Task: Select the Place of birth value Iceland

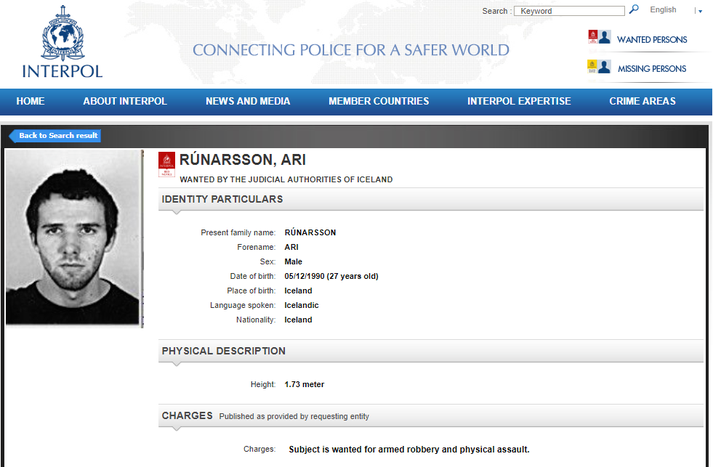Action: tap(298, 291)
